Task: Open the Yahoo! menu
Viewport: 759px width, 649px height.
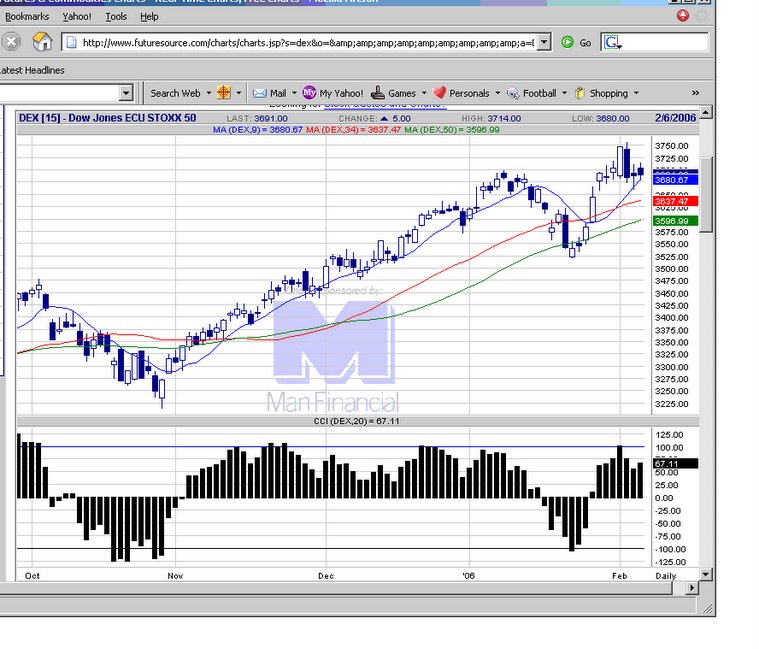Action: [x=77, y=16]
